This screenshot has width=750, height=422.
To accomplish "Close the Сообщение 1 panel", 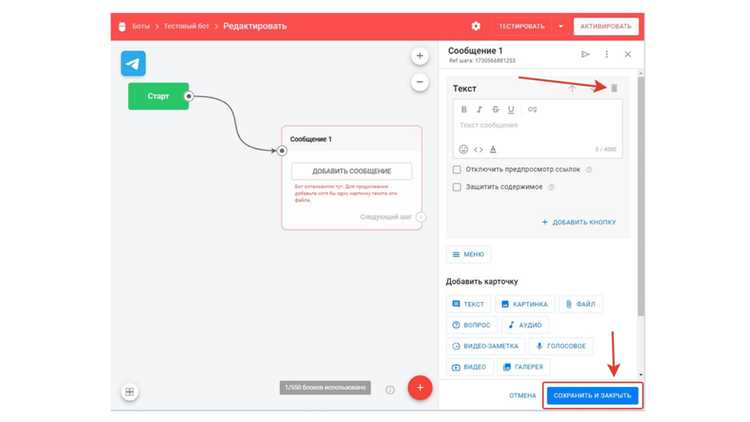I will [628, 55].
